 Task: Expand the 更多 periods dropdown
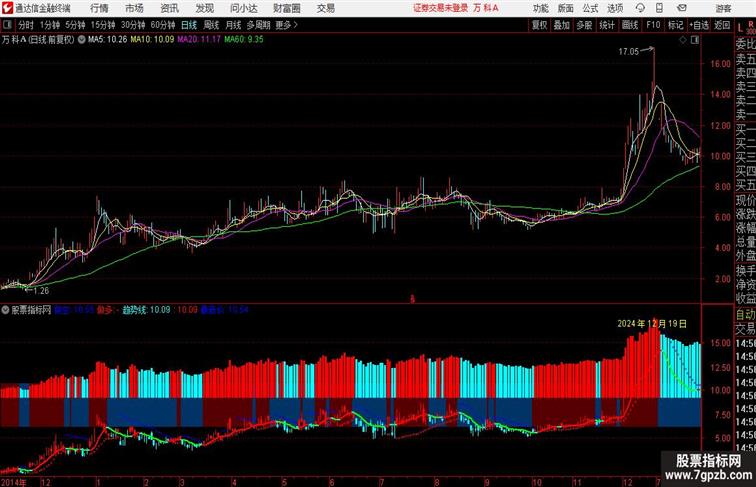pyautogui.click(x=287, y=25)
